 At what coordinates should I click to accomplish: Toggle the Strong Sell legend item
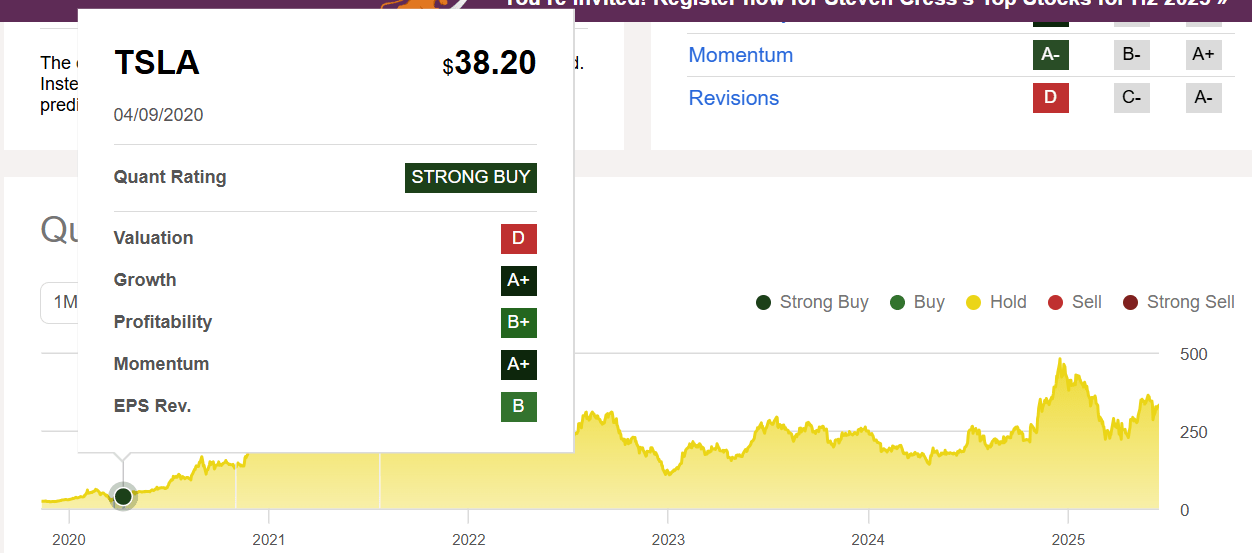pos(1179,302)
